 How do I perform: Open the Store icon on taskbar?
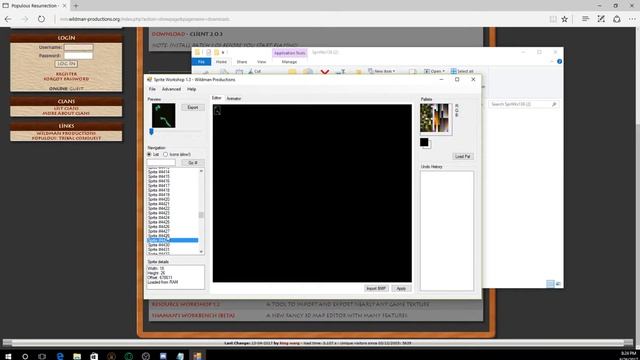94,356
